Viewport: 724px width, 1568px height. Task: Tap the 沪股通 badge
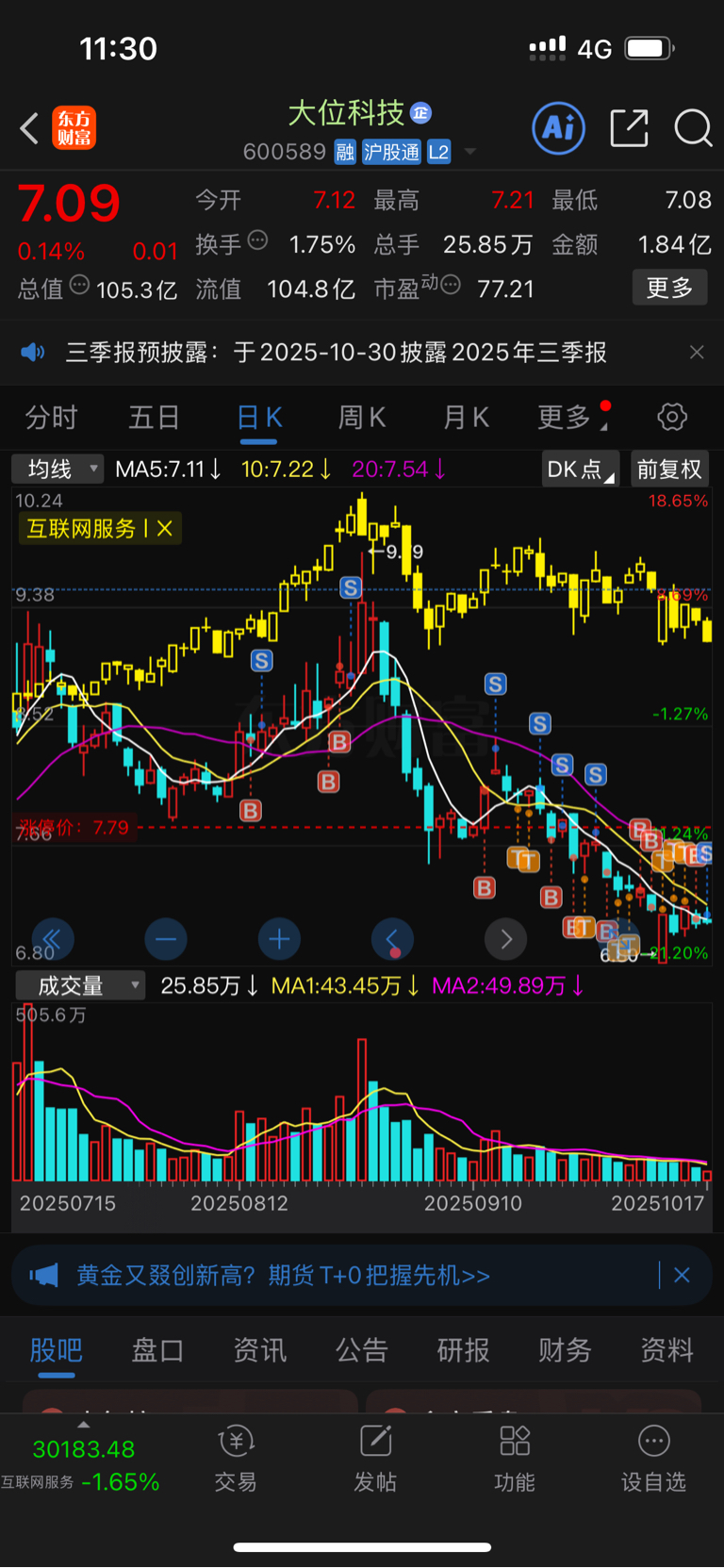pos(391,152)
